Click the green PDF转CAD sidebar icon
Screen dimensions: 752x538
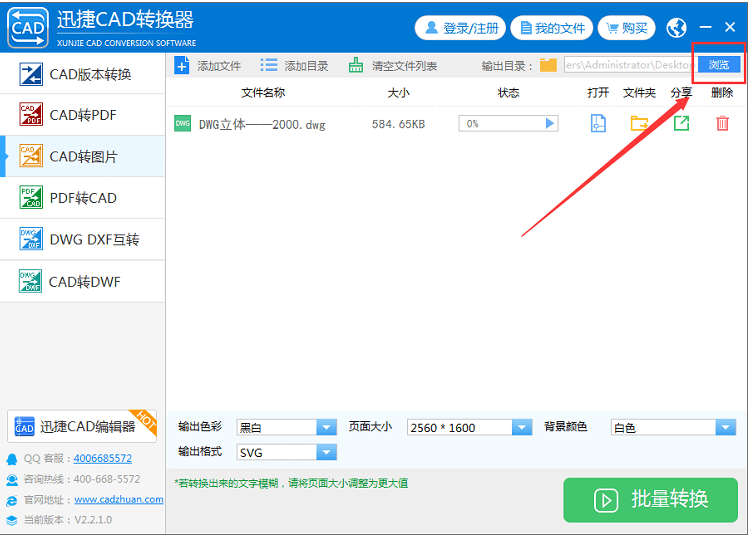31,197
